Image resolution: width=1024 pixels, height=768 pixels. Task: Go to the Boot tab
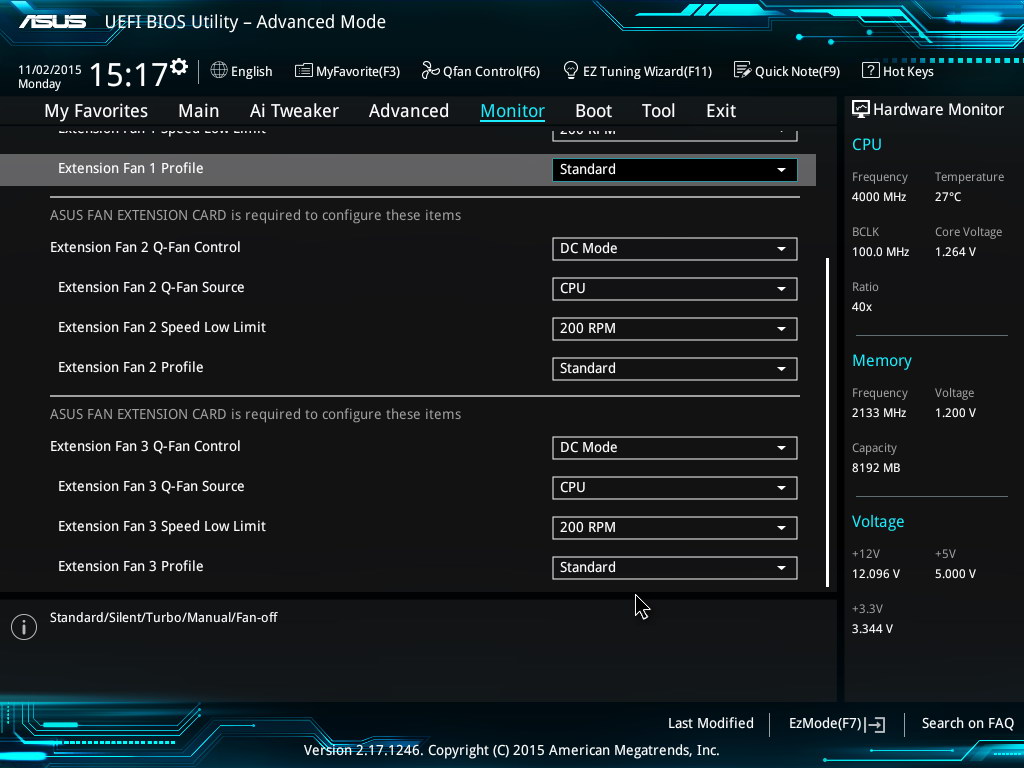[593, 111]
